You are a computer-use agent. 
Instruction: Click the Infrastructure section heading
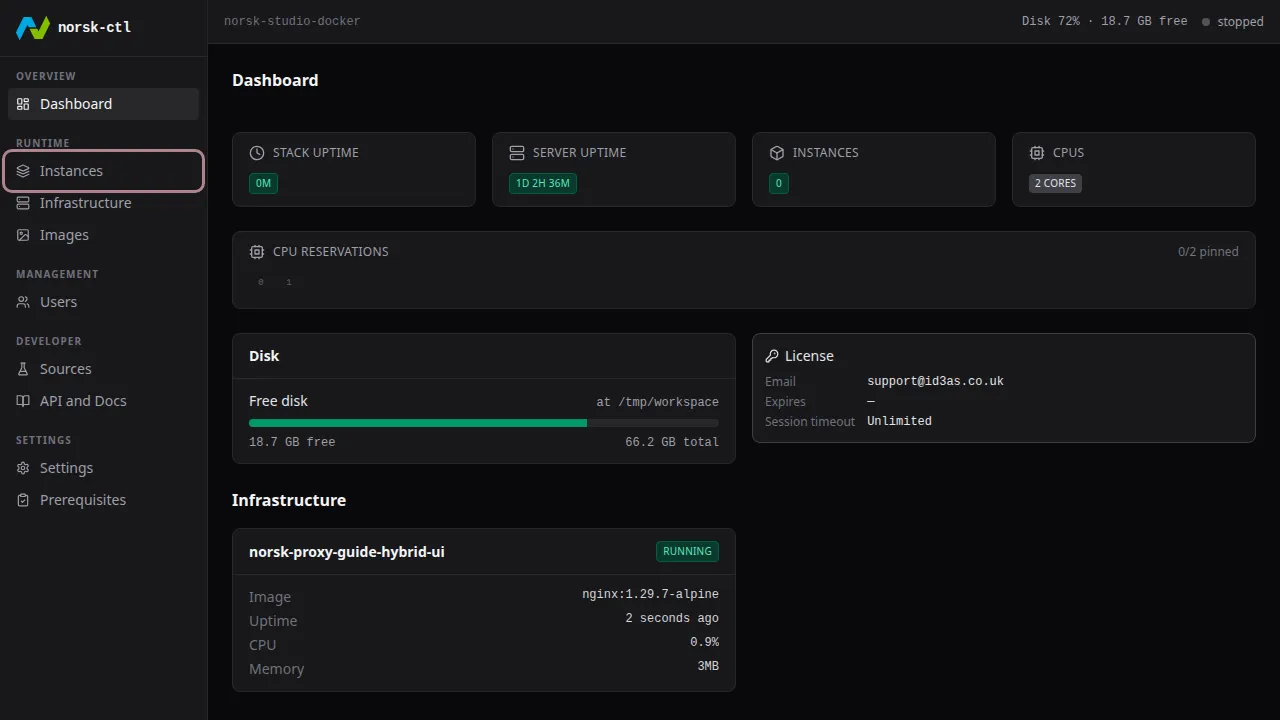coord(289,500)
